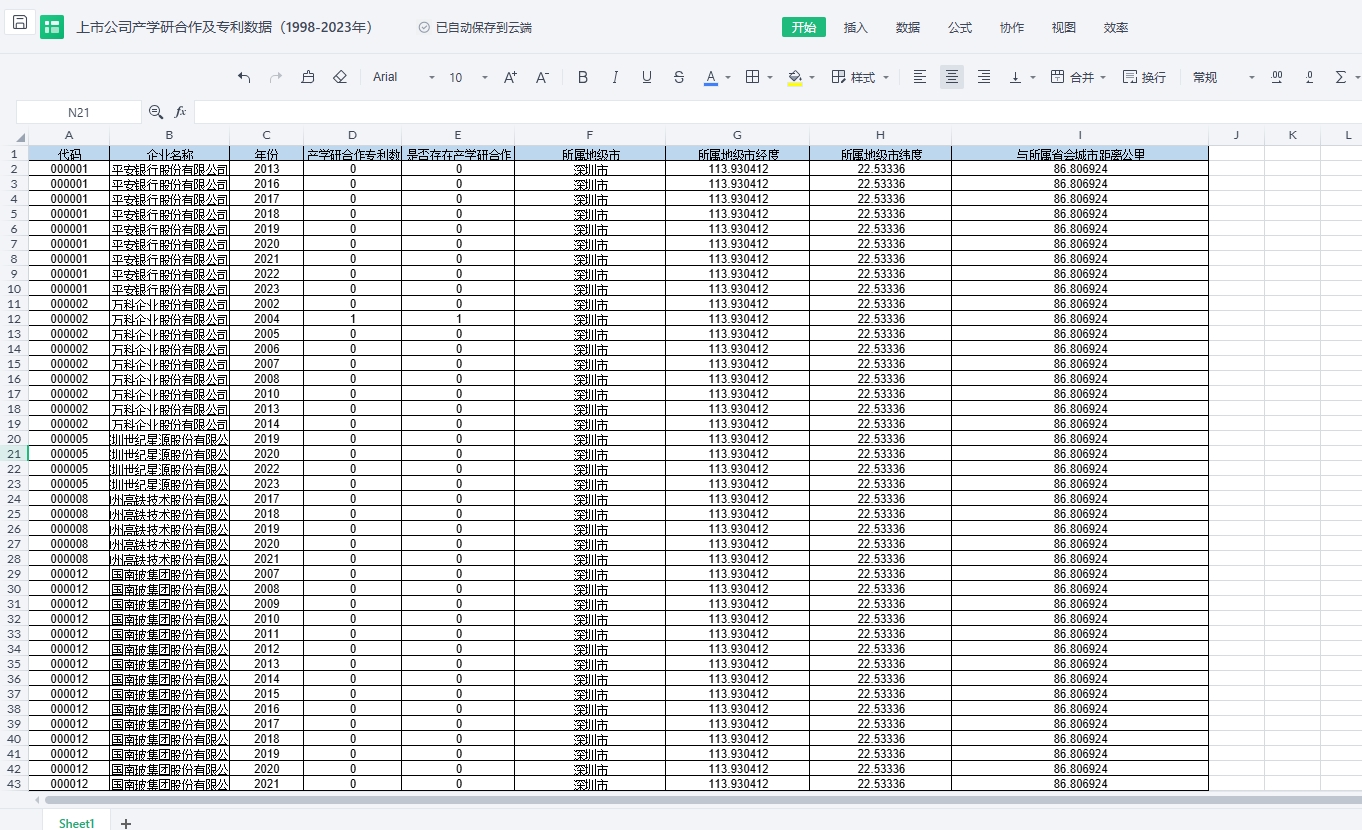Apply the borders icon to cells

coord(754,77)
